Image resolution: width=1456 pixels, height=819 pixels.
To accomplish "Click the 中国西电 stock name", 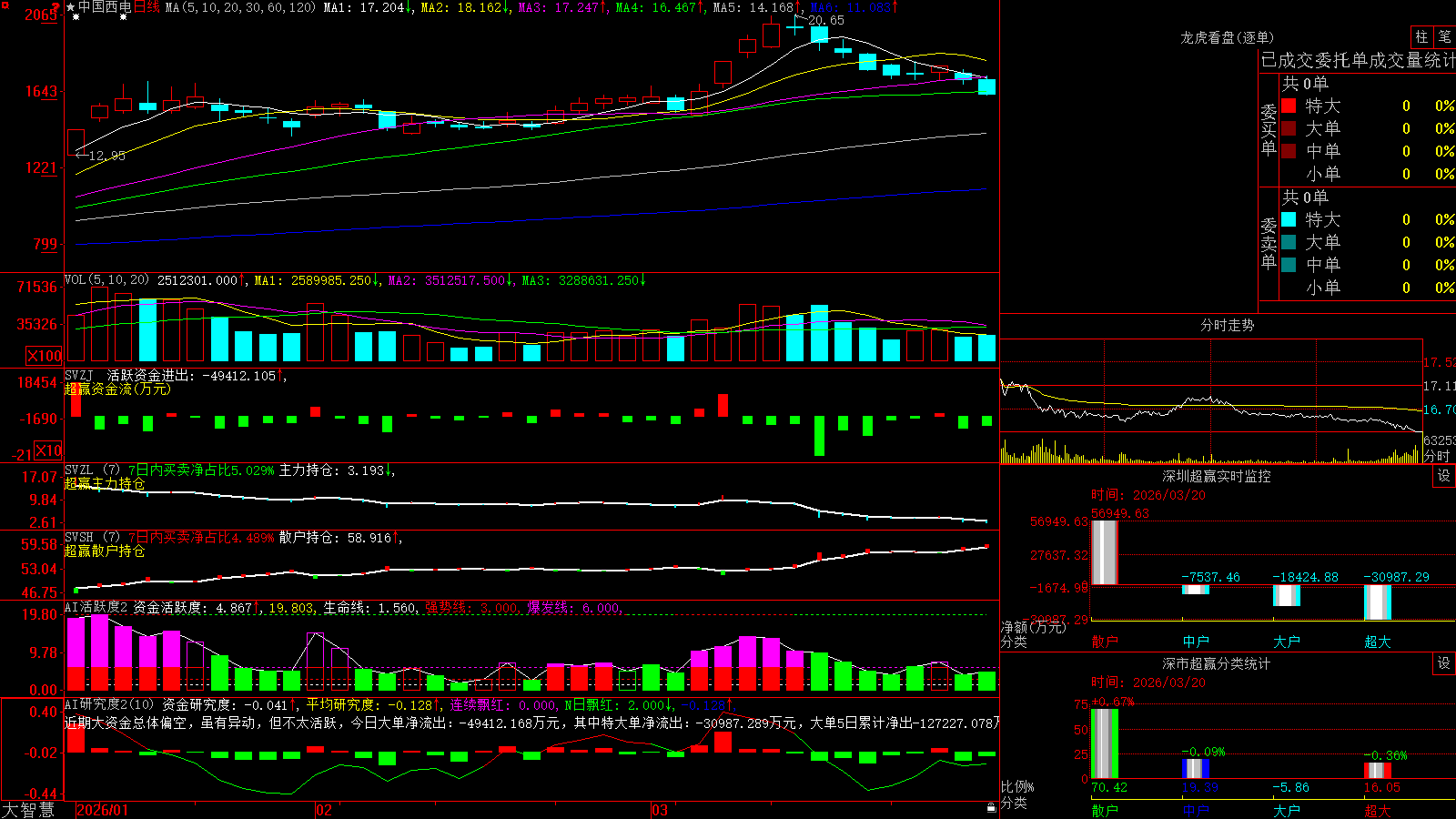I will 105,7.
